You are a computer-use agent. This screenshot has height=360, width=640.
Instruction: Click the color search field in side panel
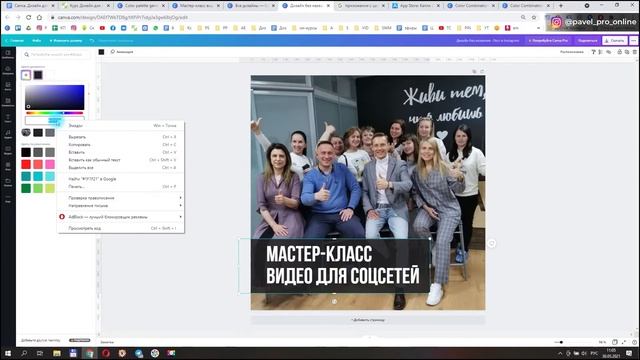(x=56, y=54)
